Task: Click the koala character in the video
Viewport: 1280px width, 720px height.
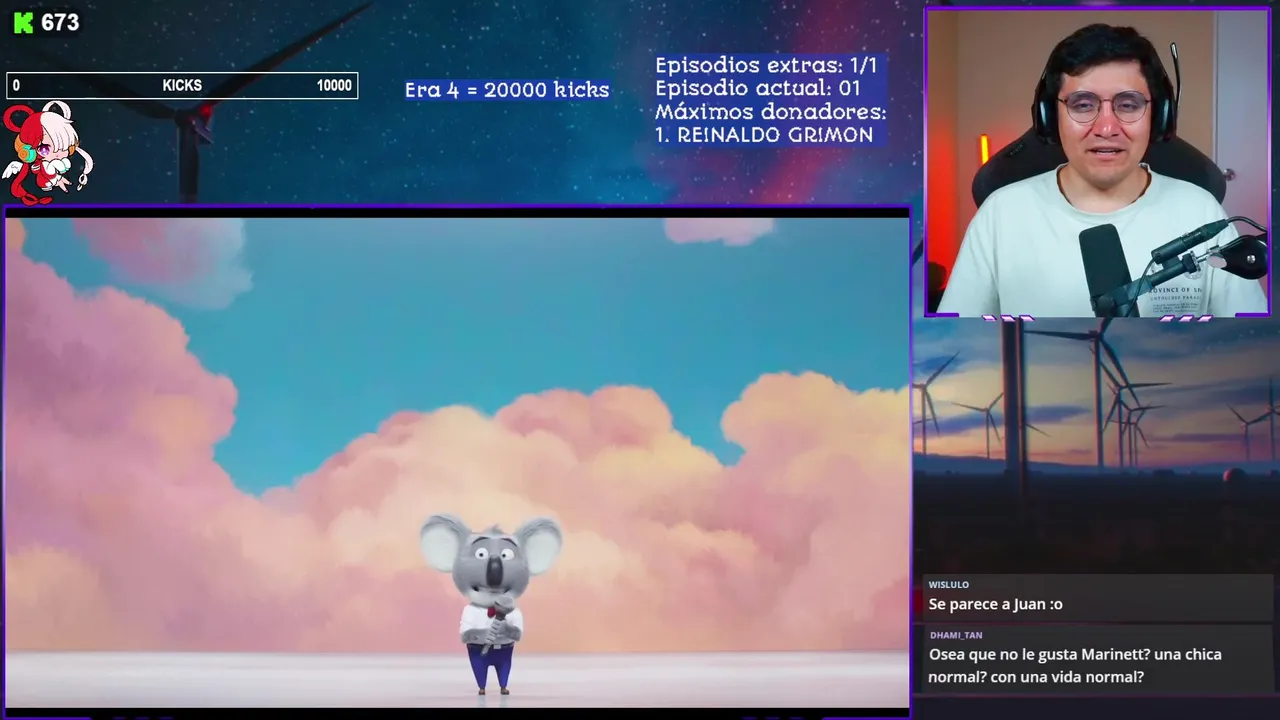Action: click(x=491, y=603)
